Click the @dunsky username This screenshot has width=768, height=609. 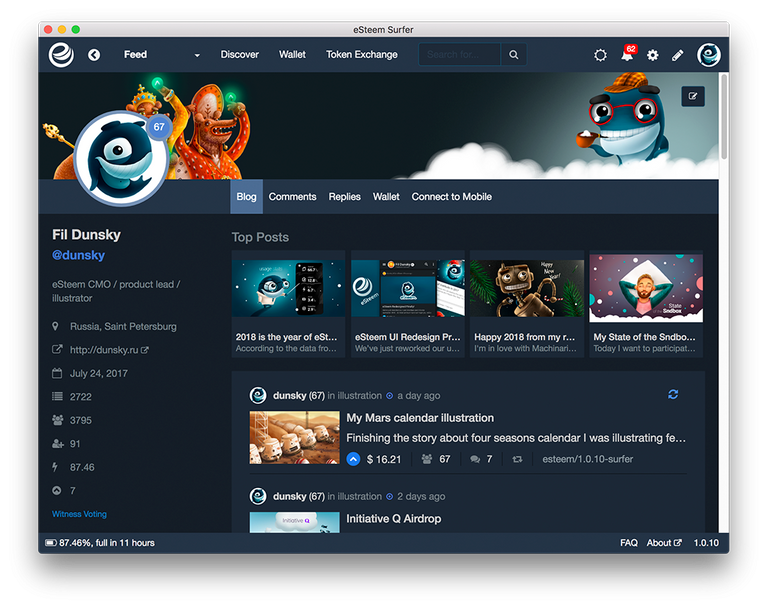point(78,255)
